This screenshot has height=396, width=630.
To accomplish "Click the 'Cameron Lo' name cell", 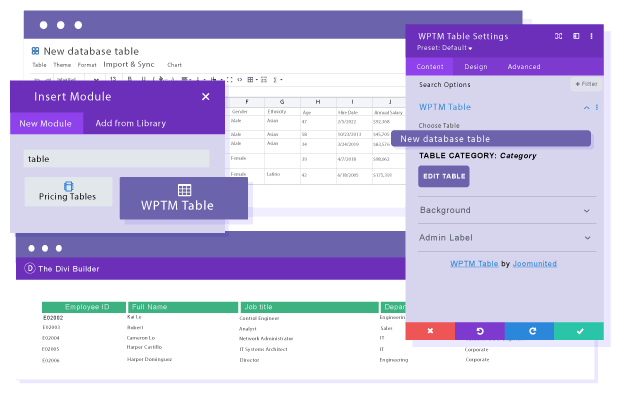I will click(x=141, y=338).
